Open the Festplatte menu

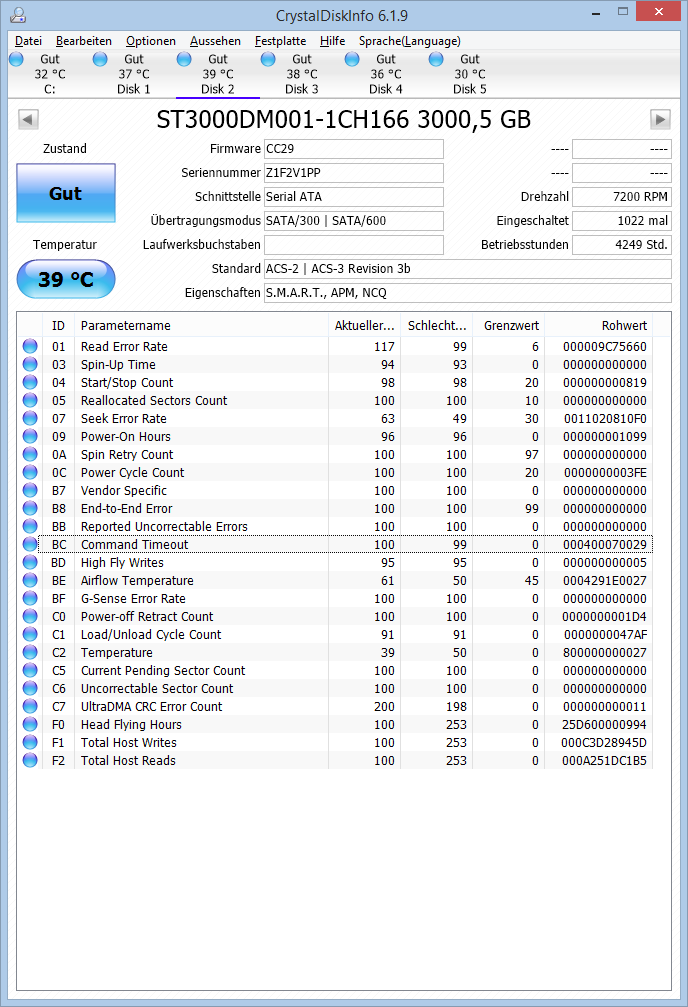coord(280,41)
